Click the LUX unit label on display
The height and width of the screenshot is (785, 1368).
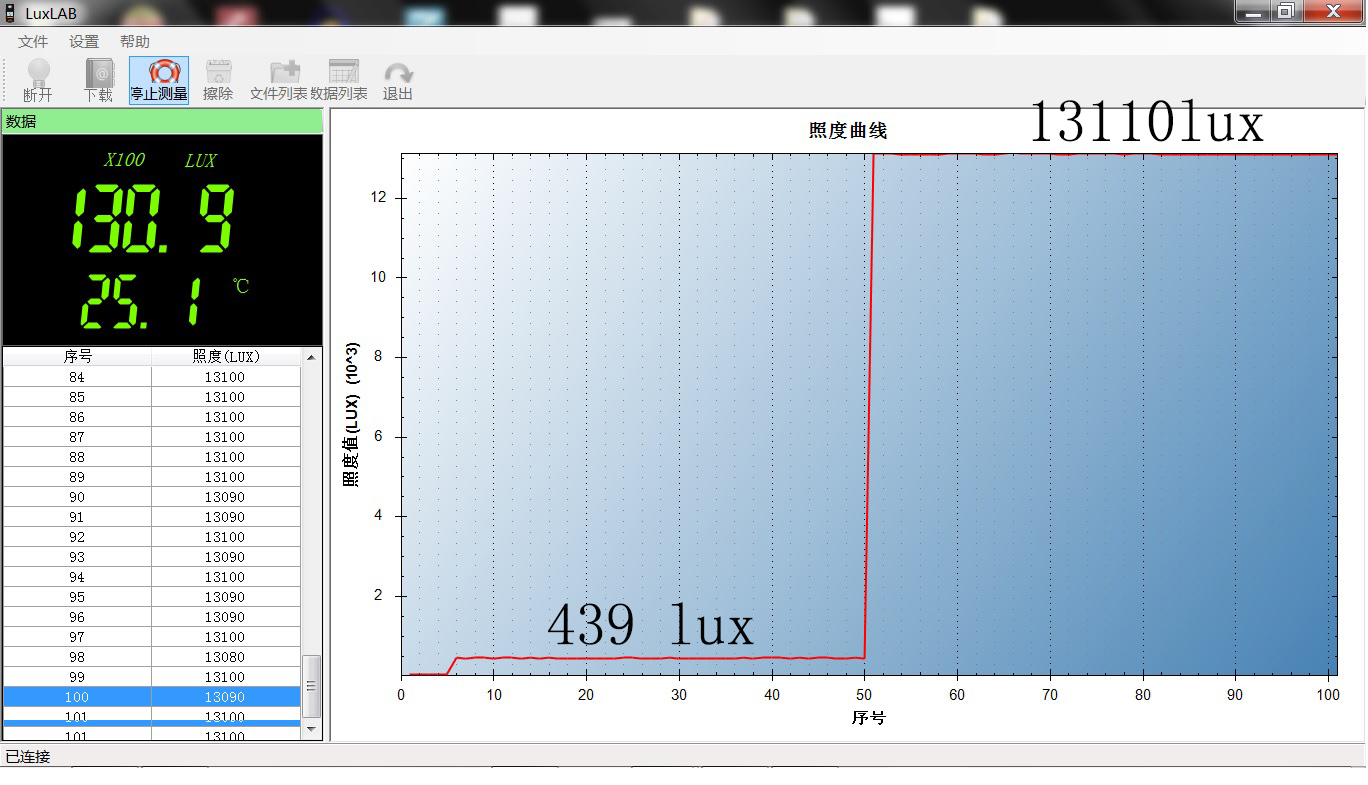pos(200,160)
